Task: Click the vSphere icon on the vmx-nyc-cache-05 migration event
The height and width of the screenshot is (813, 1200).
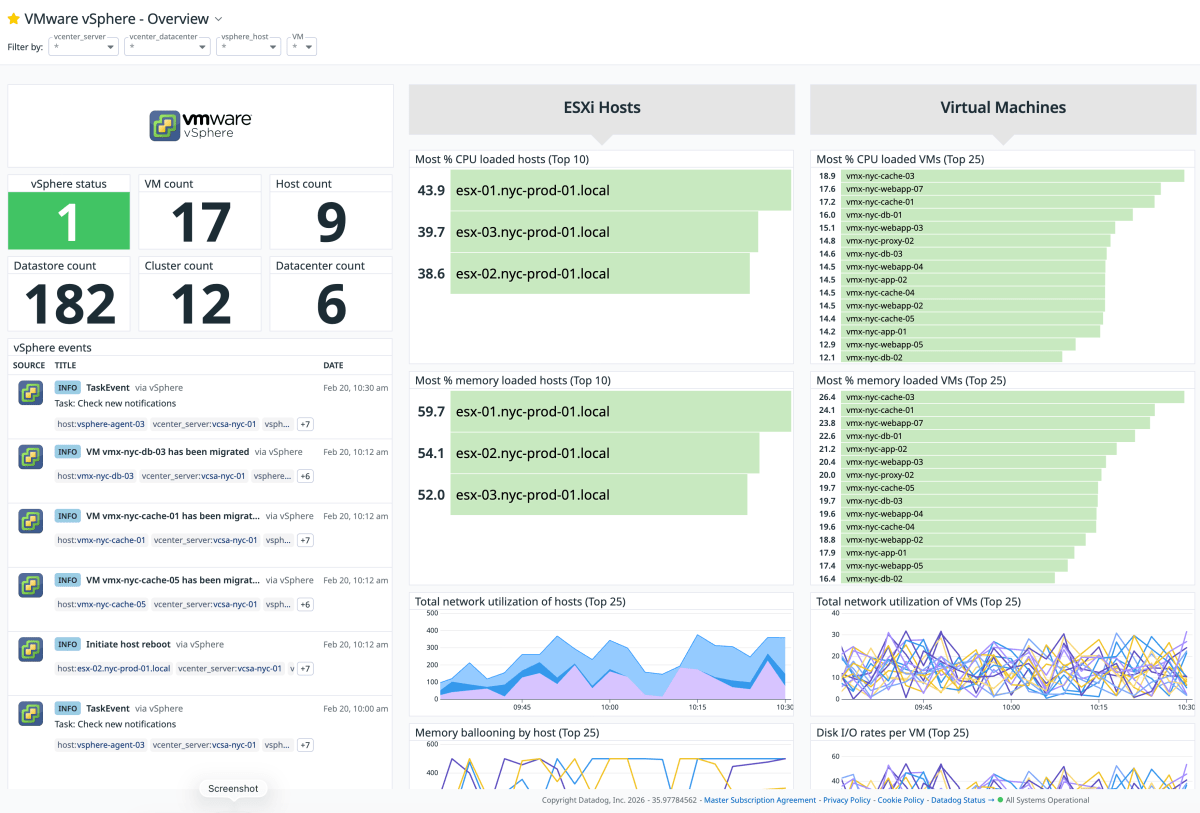Action: click(x=30, y=585)
